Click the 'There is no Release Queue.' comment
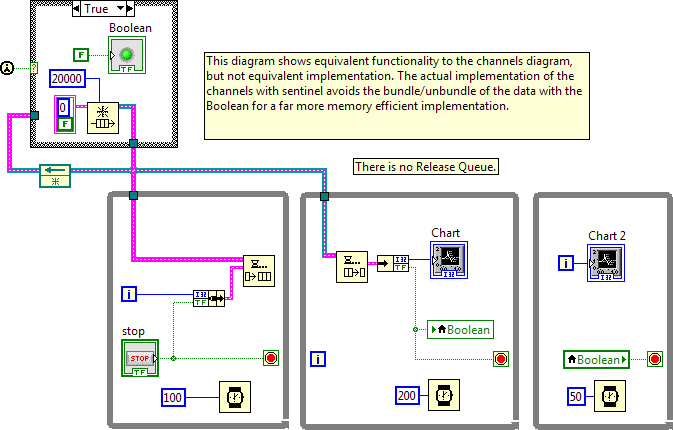The image size is (673, 430). click(426, 167)
